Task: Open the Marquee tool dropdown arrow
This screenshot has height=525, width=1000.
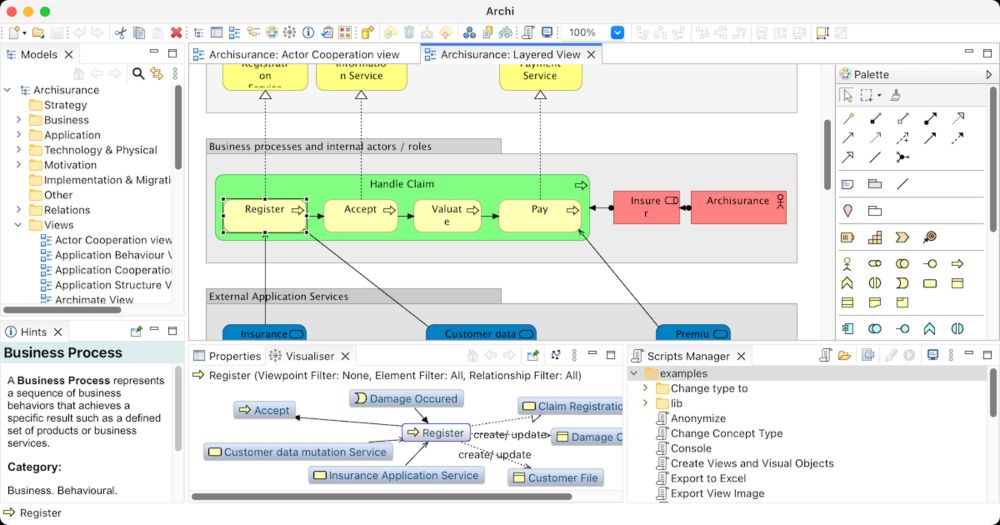Action: coord(879,96)
